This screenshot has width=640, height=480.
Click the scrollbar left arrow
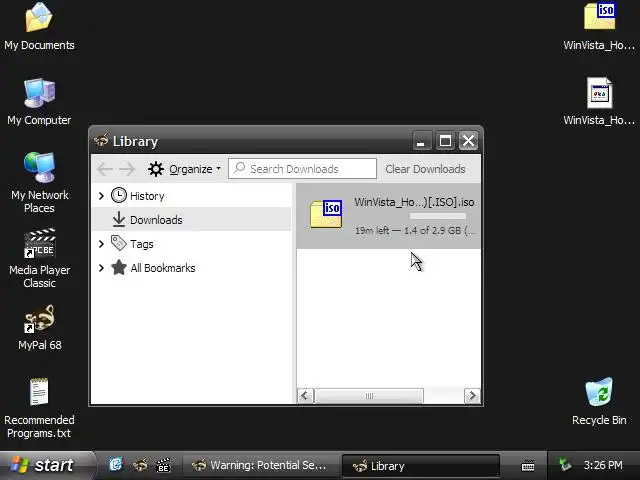pos(305,396)
